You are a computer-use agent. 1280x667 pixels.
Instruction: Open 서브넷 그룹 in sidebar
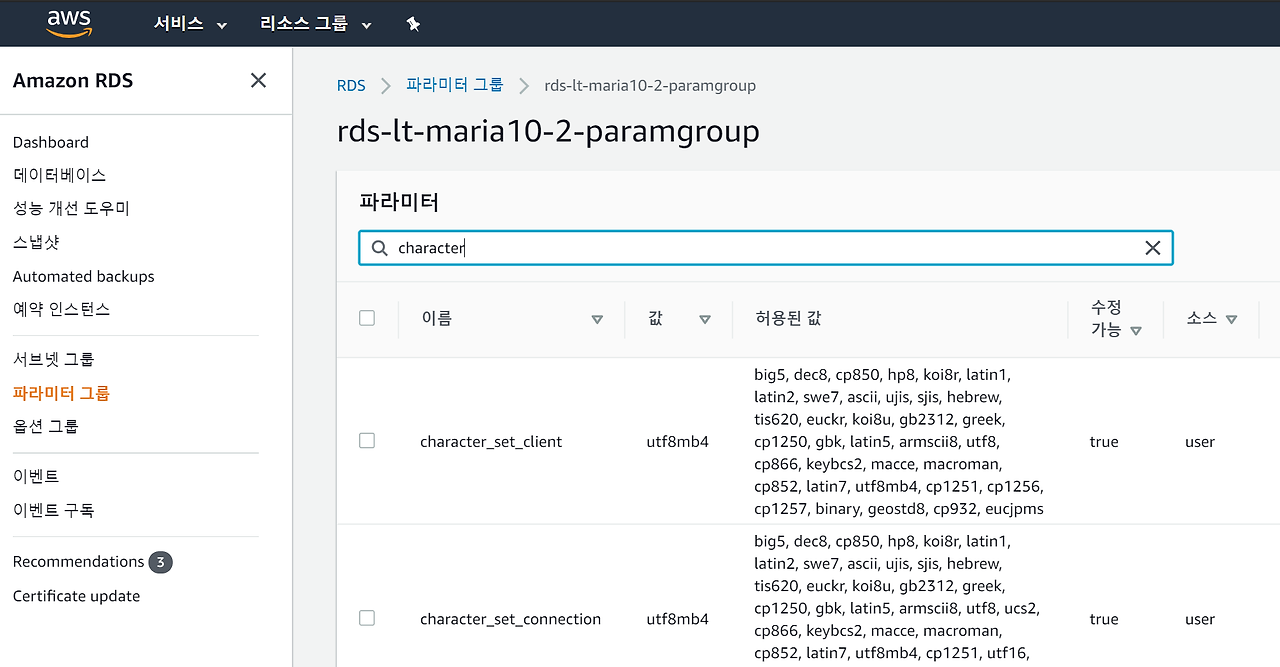pyautogui.click(x=54, y=359)
